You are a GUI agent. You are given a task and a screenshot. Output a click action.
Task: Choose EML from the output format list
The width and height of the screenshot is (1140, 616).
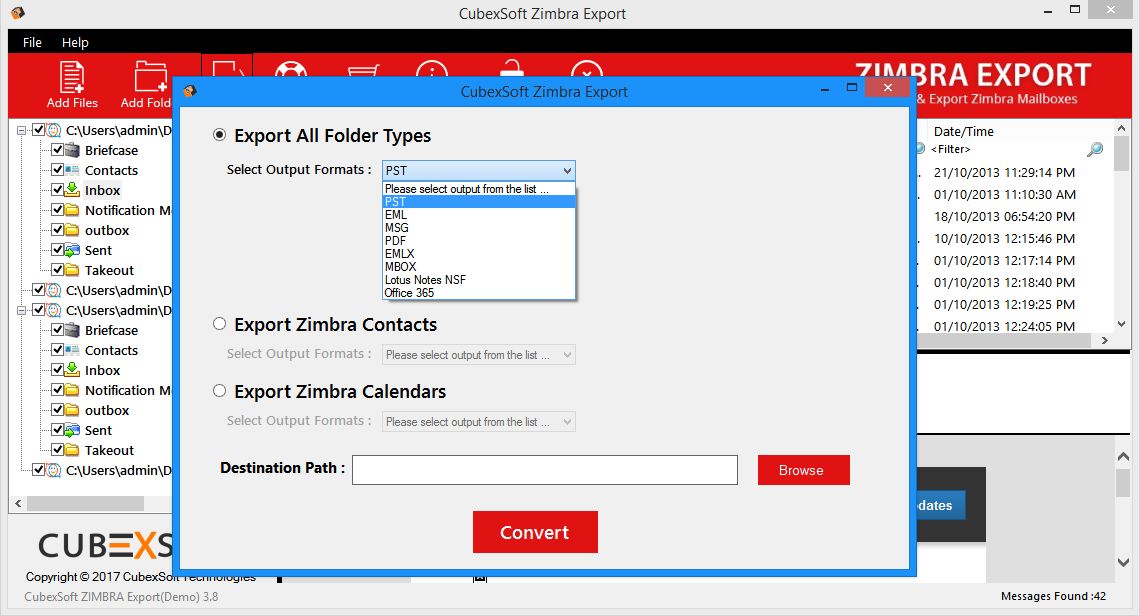(x=479, y=215)
